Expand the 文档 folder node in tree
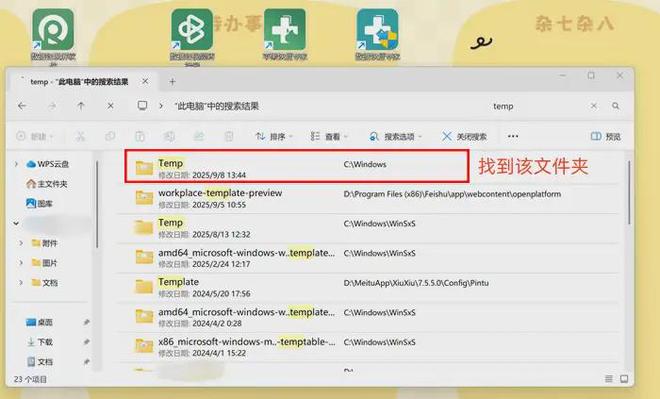This screenshot has height=399, width=660. point(21,282)
